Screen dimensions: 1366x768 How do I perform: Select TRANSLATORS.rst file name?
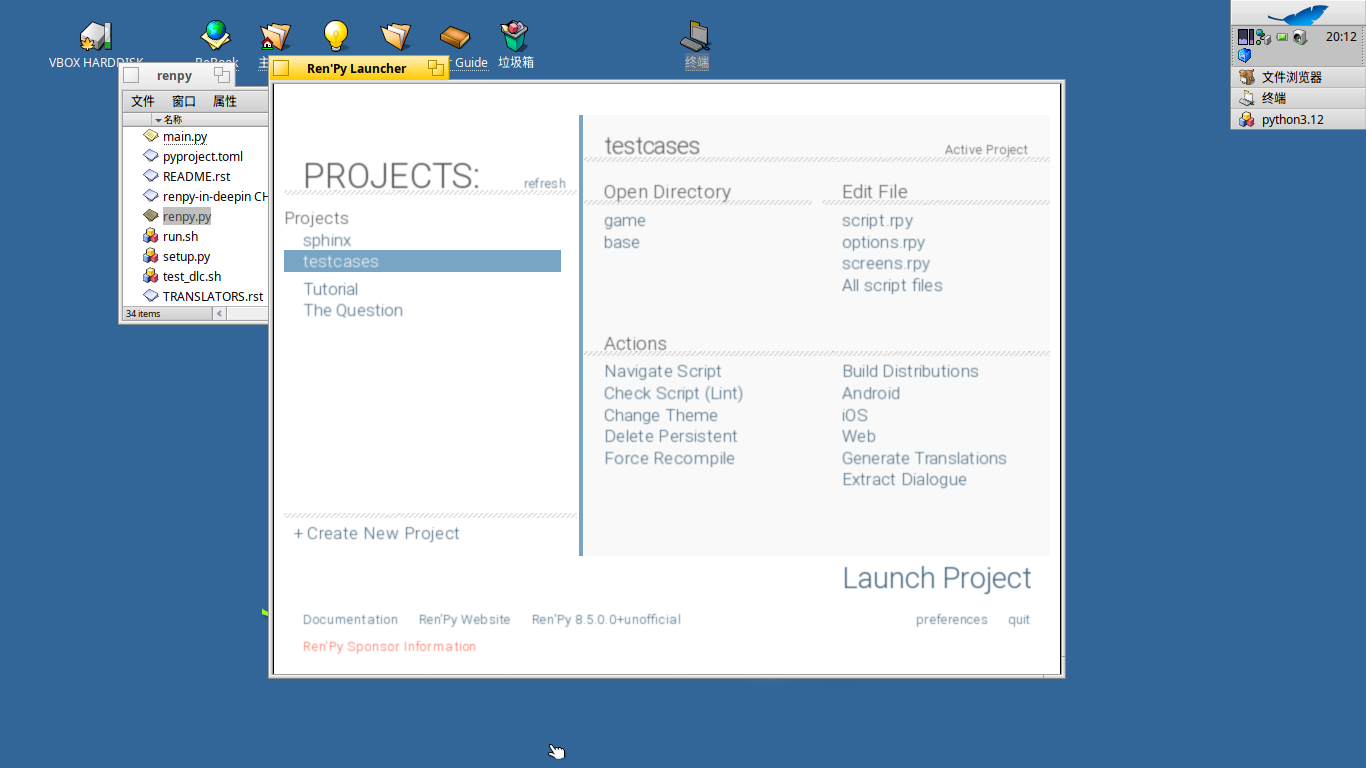click(213, 297)
